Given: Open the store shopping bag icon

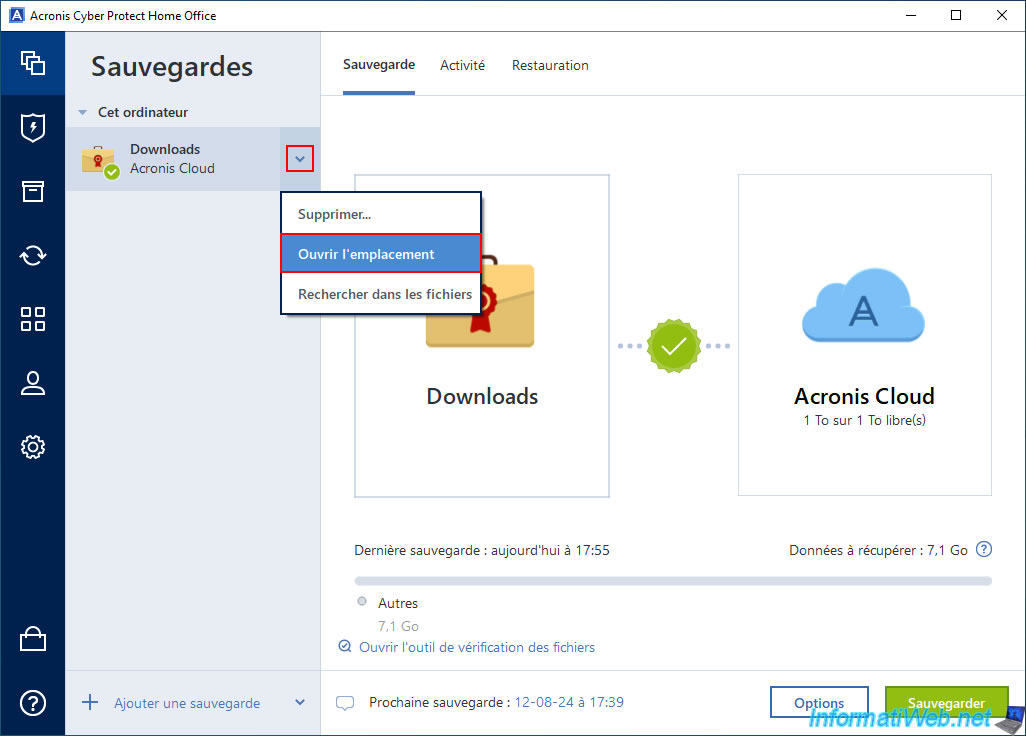Looking at the screenshot, I should pos(33,639).
